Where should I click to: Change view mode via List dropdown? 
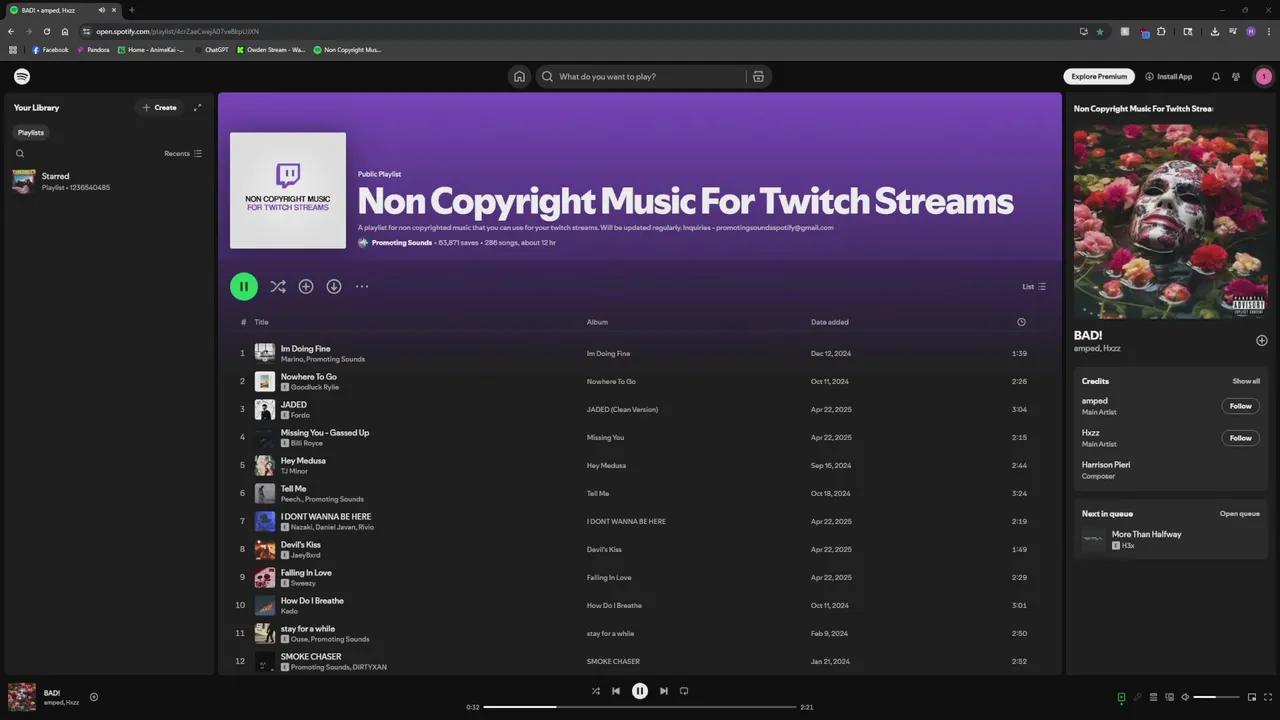point(1034,286)
